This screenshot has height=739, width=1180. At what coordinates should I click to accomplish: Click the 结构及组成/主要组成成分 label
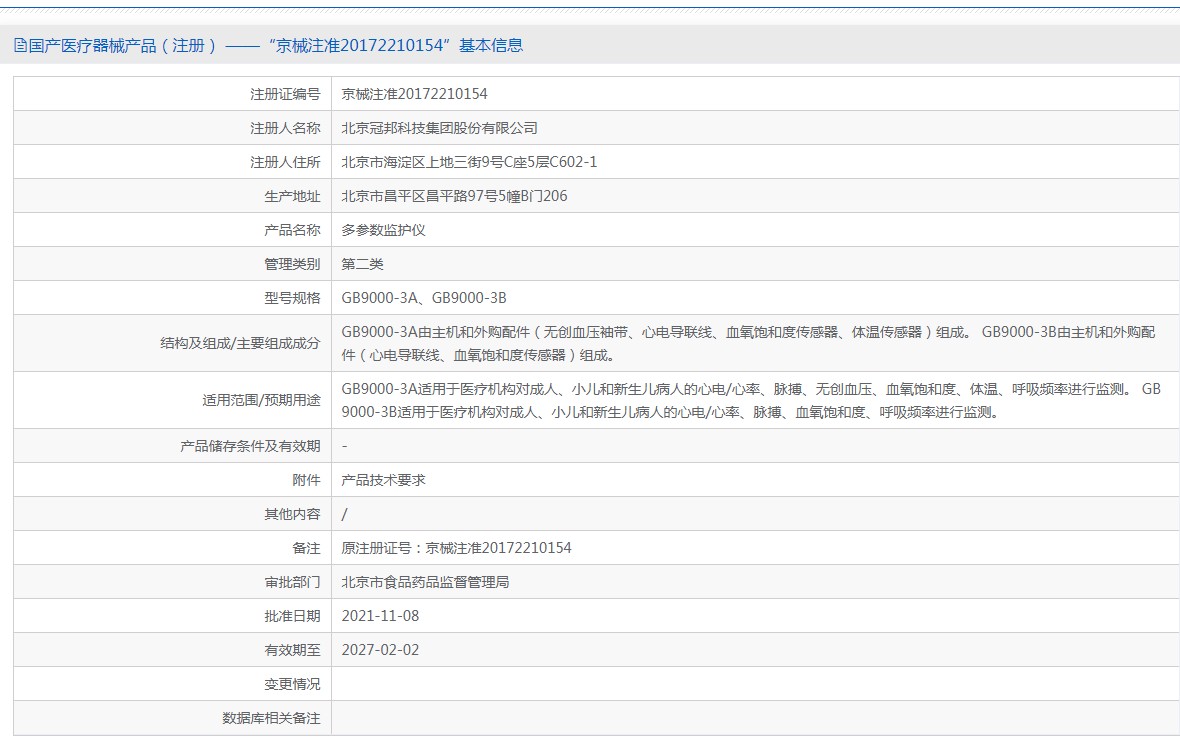point(240,343)
